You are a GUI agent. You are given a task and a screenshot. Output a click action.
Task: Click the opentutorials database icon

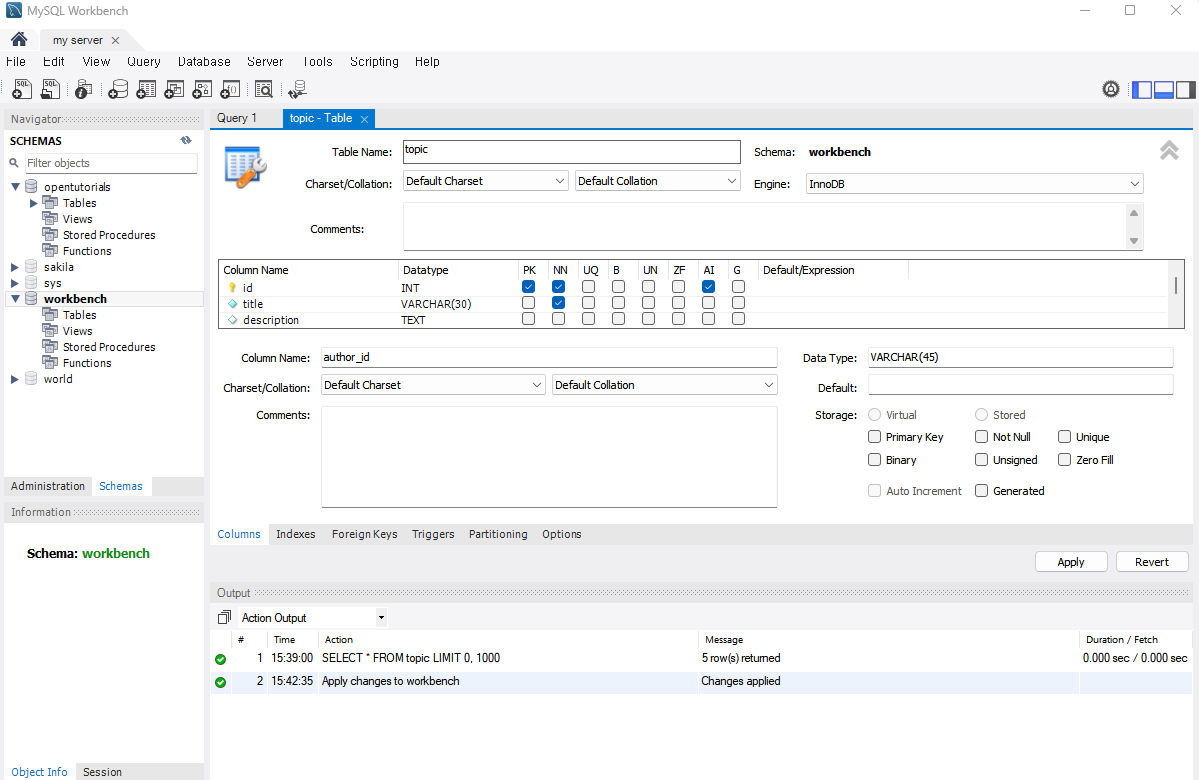coord(31,186)
